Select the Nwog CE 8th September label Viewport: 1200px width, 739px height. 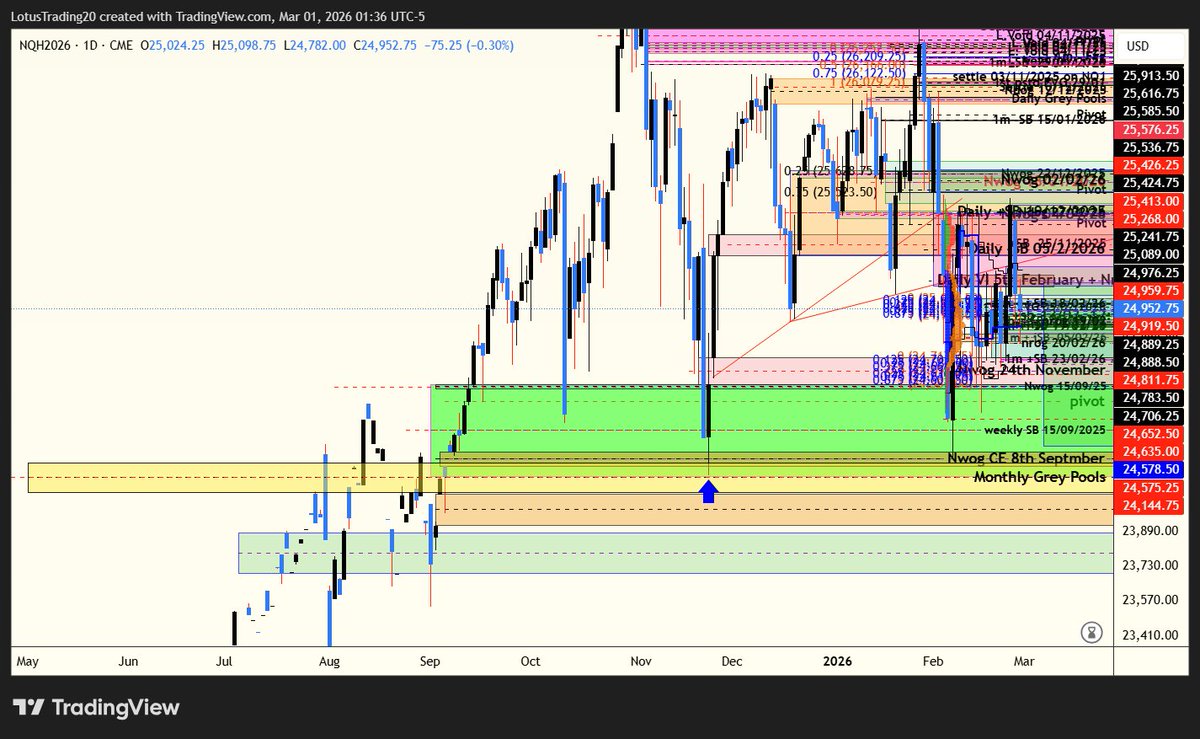pos(1024,457)
